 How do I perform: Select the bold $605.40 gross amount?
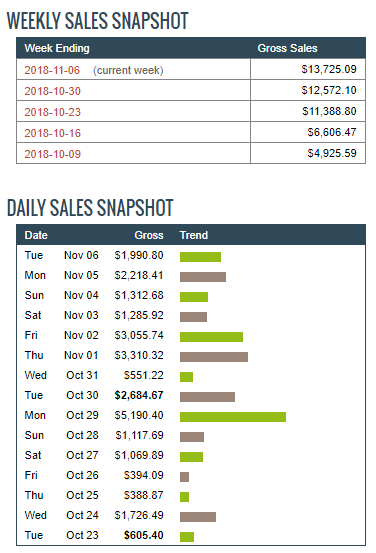143,535
